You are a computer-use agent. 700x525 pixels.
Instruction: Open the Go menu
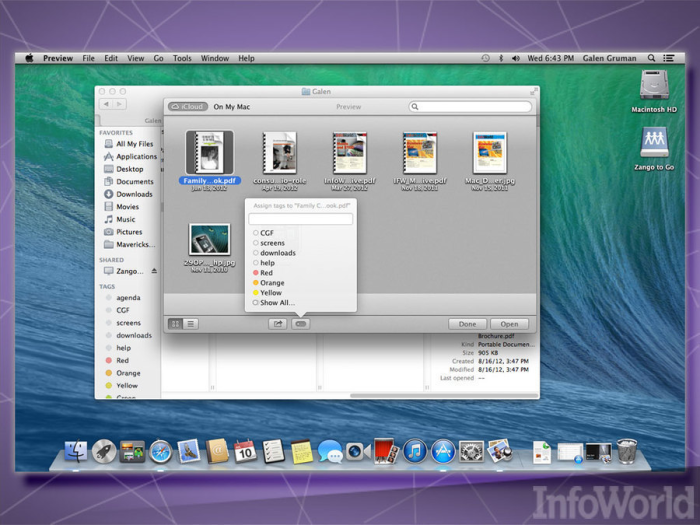pyautogui.click(x=158, y=58)
